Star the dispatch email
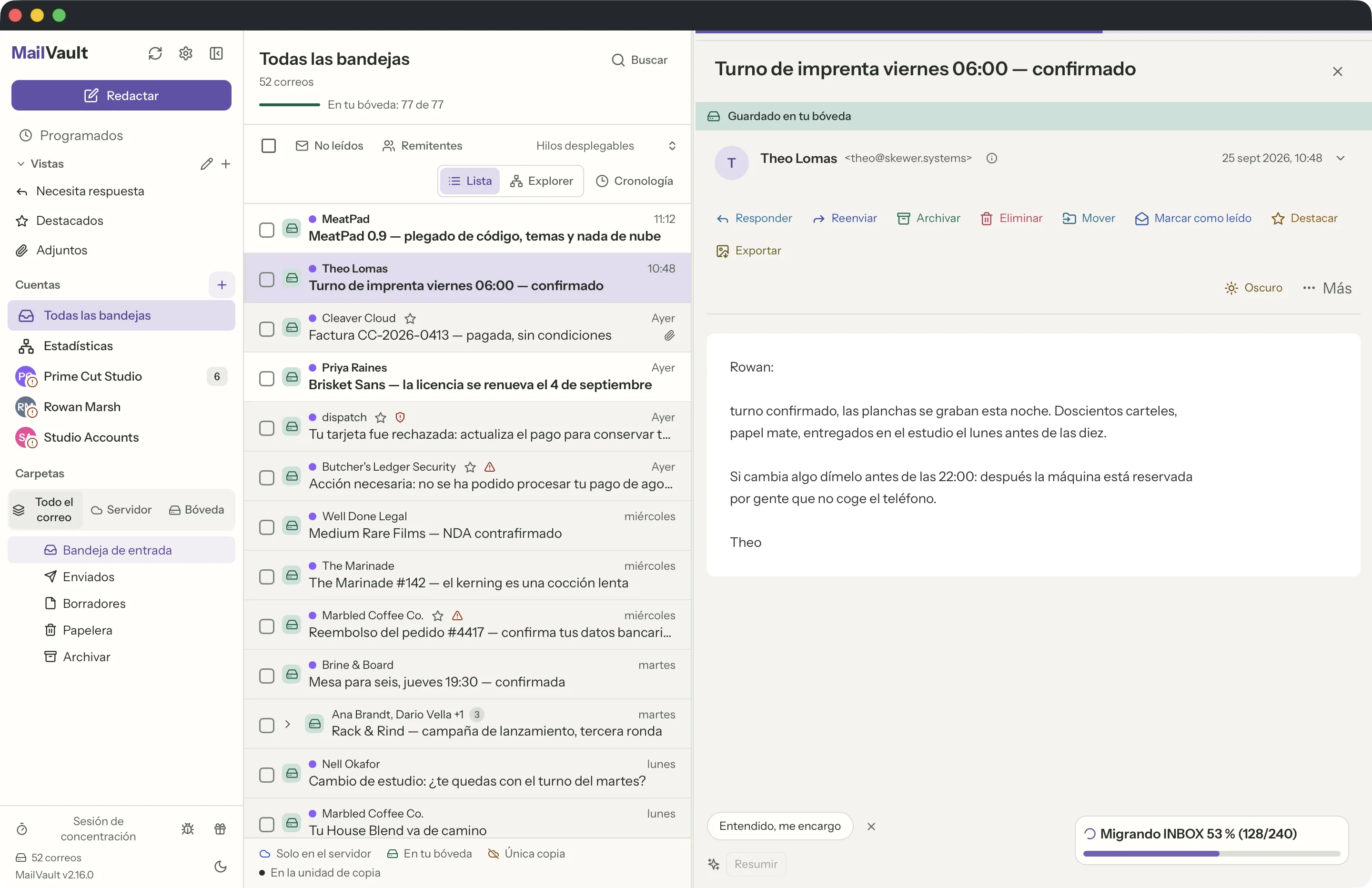Image resolution: width=1372 pixels, height=888 pixels. tap(381, 417)
